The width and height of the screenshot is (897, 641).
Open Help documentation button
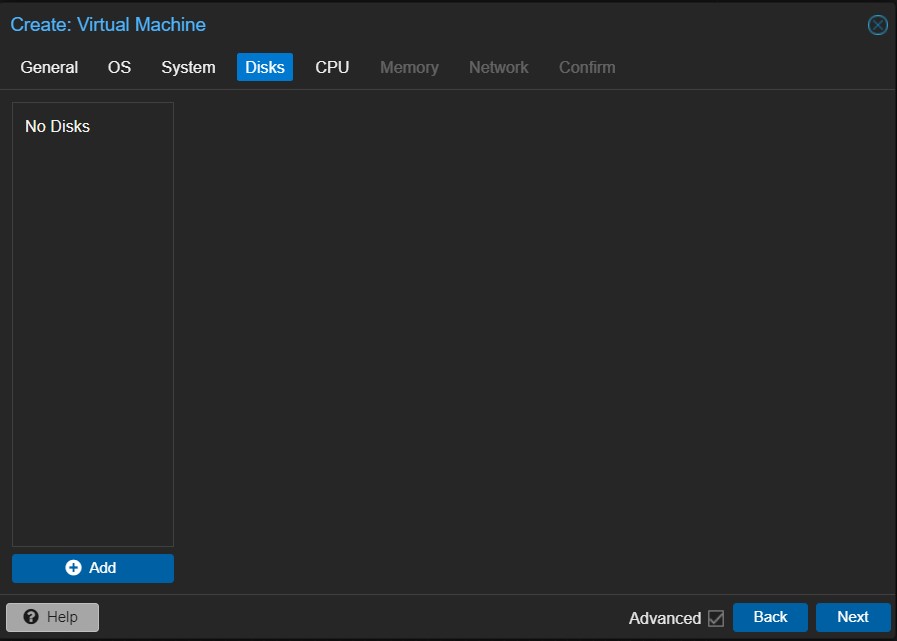[x=53, y=617]
